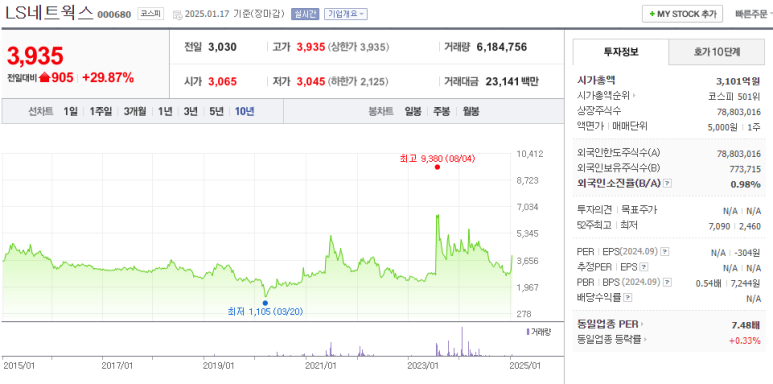The height and width of the screenshot is (384, 773).
Task: Select the 3년 line chart period
Action: (190, 111)
